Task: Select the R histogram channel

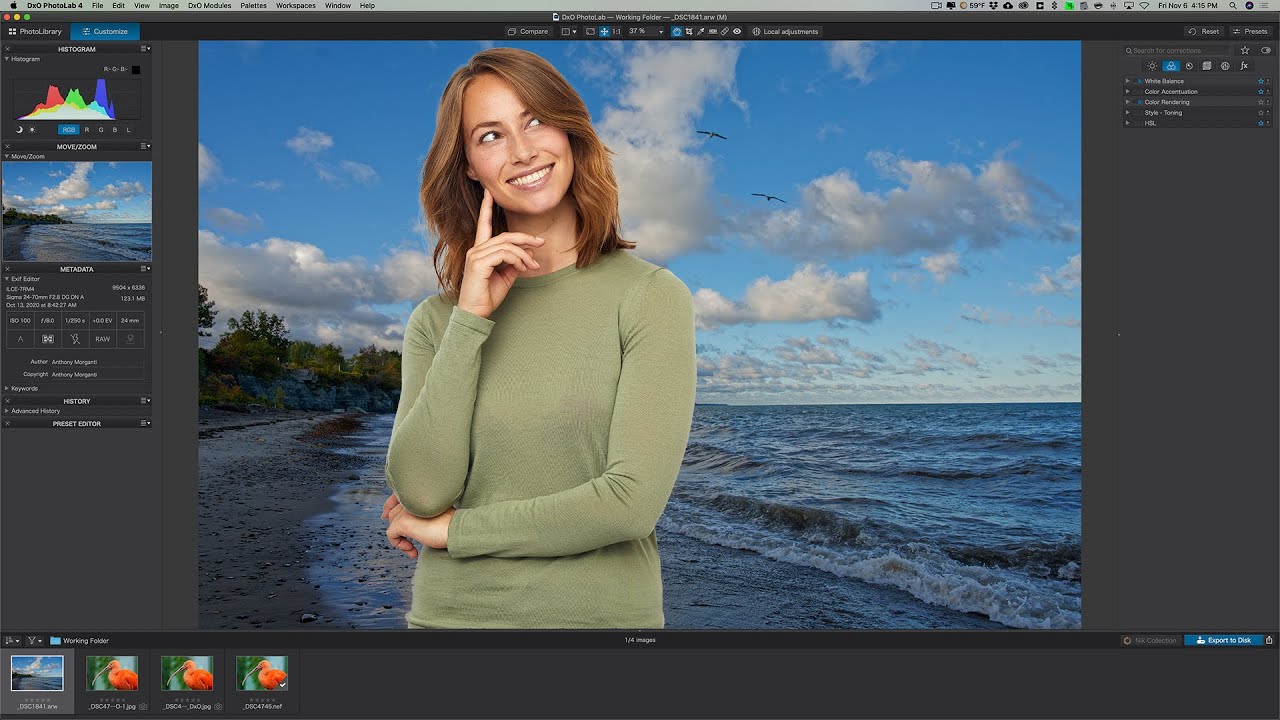Action: [87, 130]
